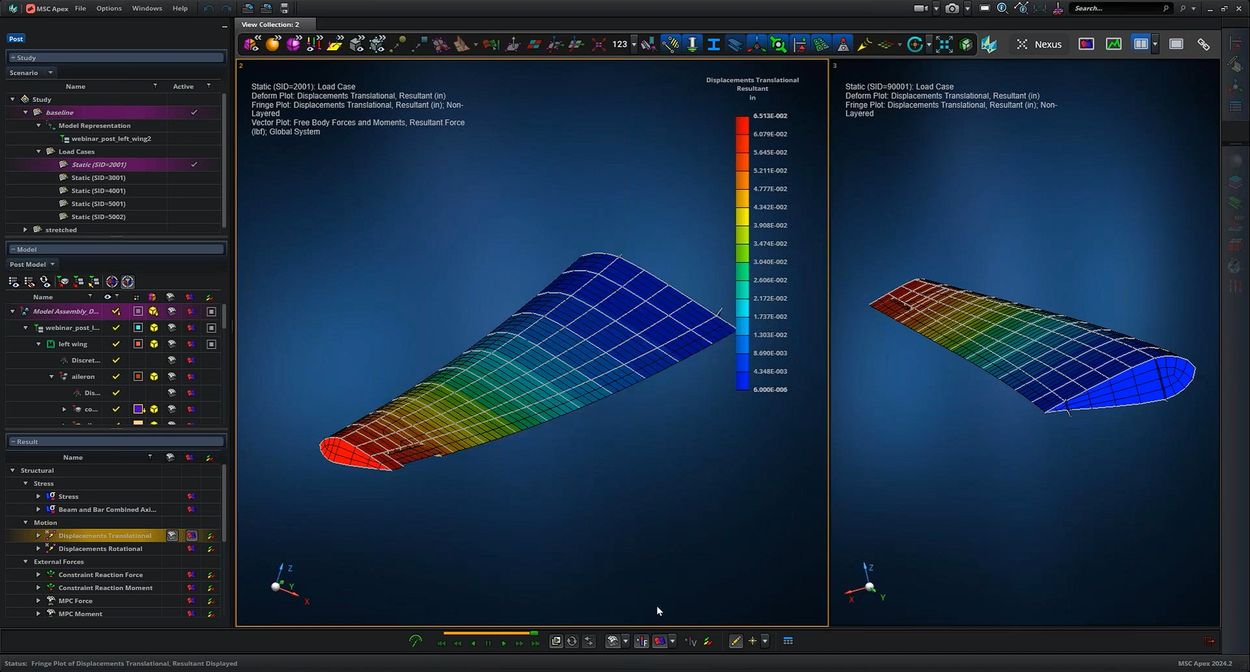Viewport: 1250px width, 672px height.
Task: Open the chart plot view icon
Action: 1113,44
